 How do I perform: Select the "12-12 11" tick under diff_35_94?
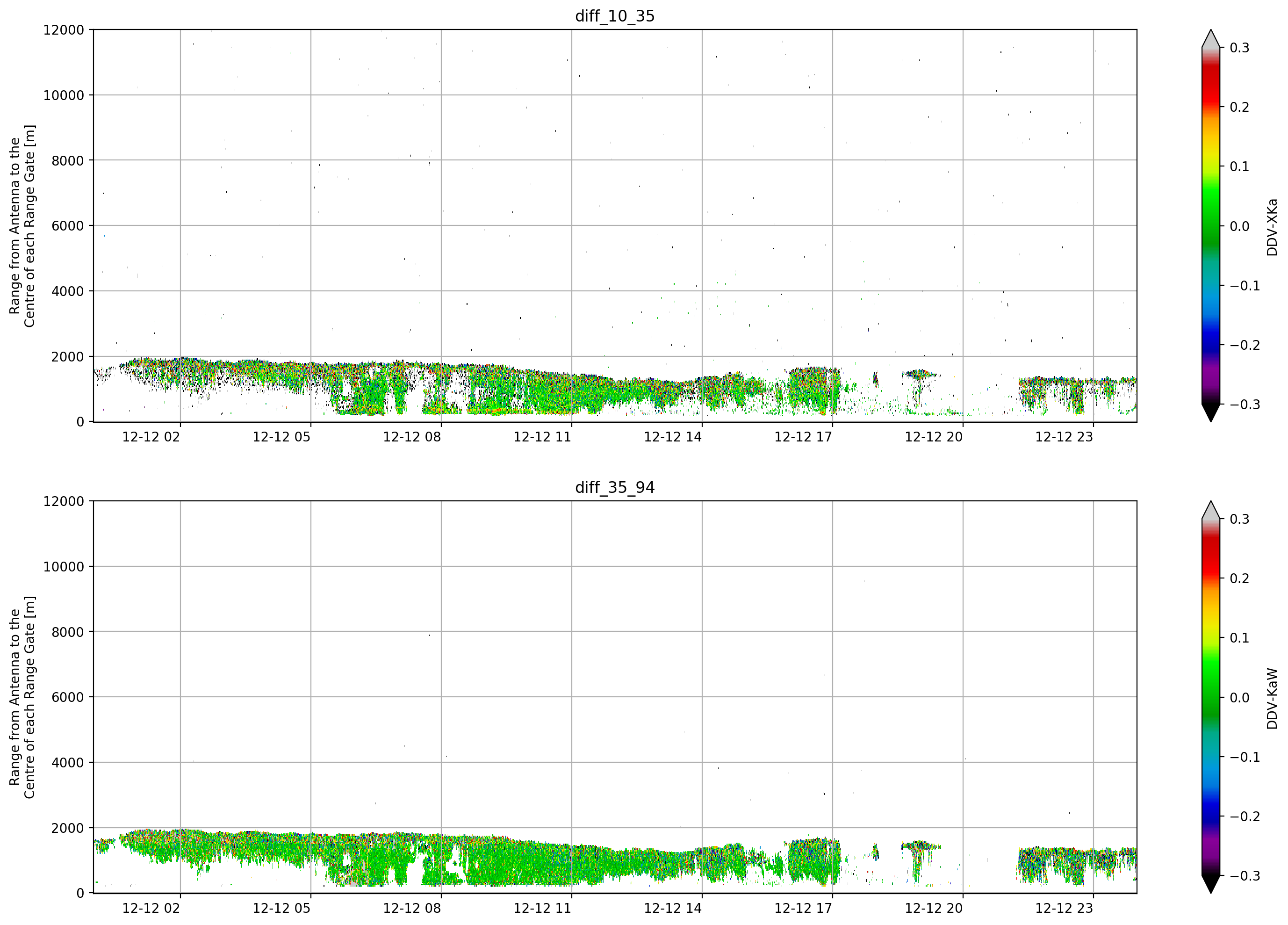(542, 908)
